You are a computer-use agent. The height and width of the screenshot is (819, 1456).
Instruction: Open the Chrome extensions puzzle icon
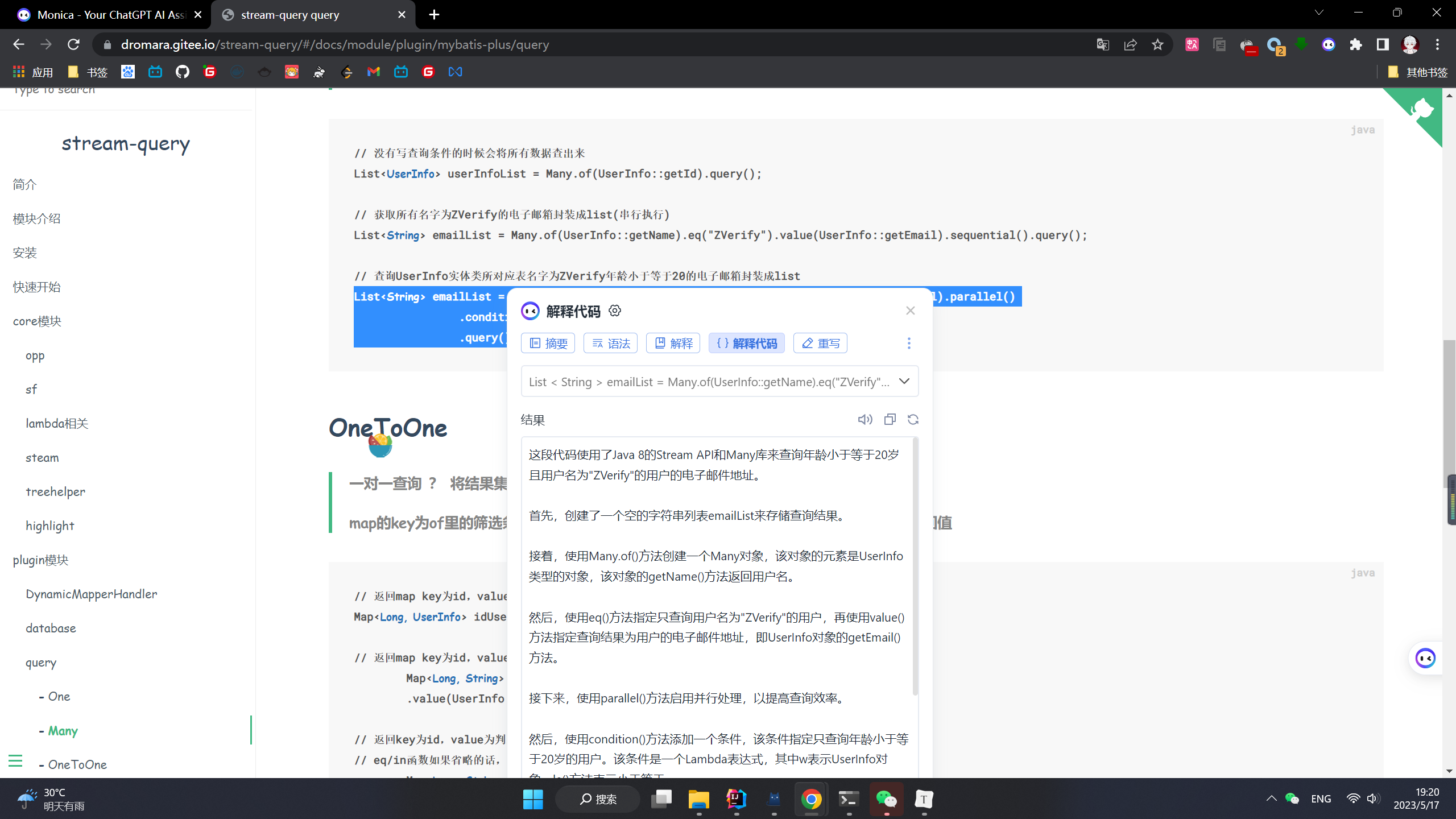(1356, 44)
